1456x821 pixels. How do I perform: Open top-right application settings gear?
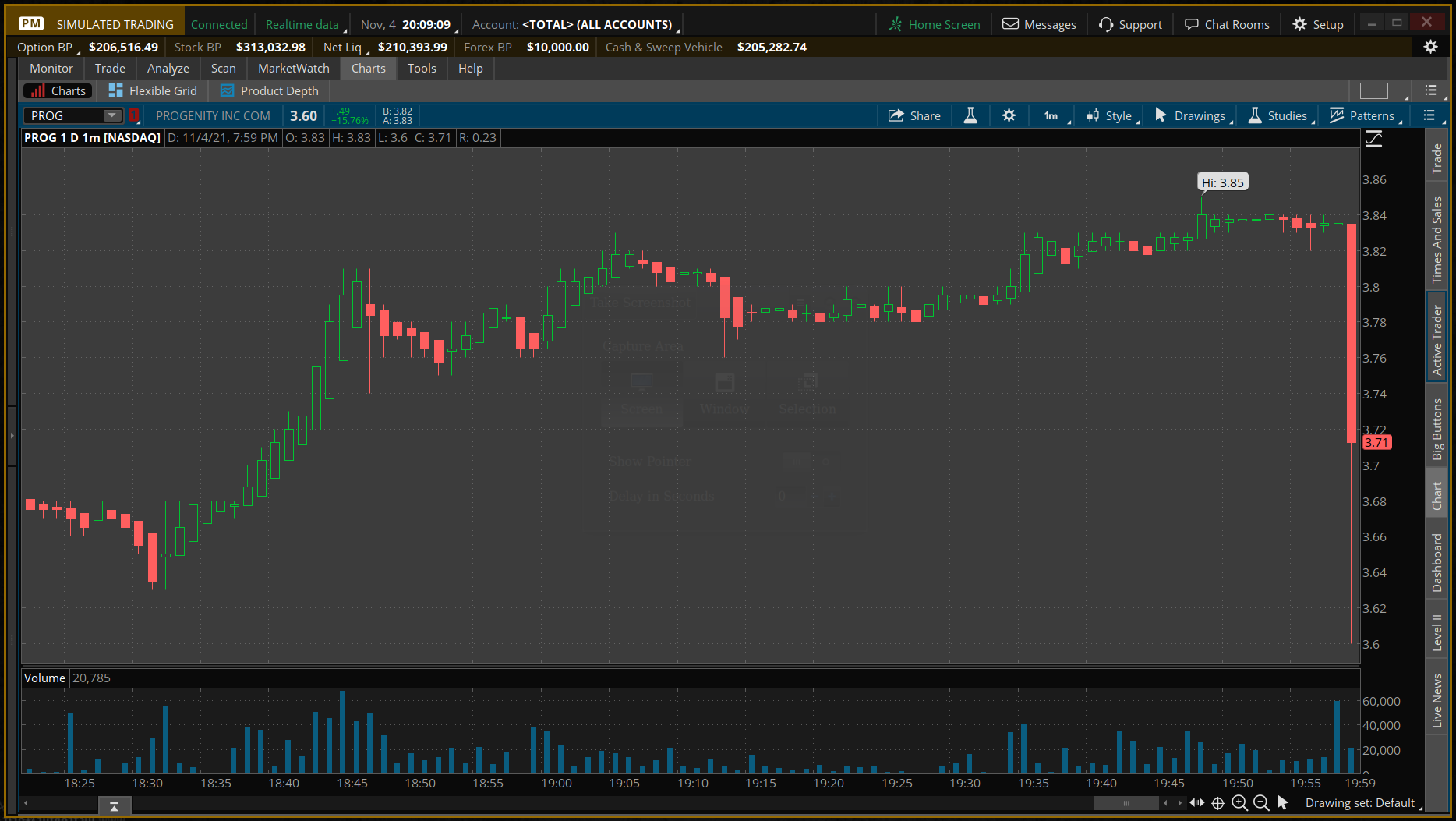[1430, 47]
